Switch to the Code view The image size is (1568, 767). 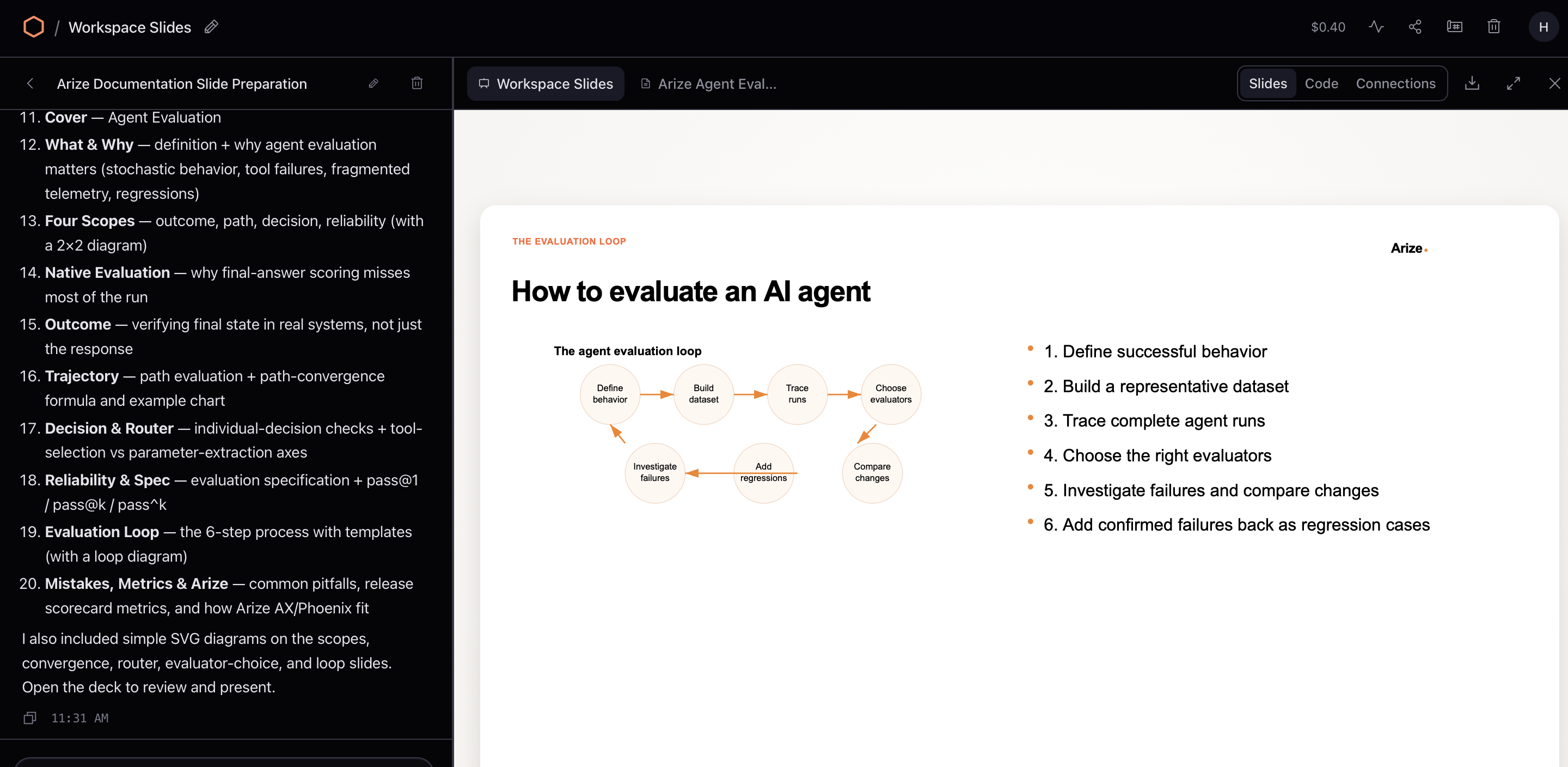(x=1321, y=83)
